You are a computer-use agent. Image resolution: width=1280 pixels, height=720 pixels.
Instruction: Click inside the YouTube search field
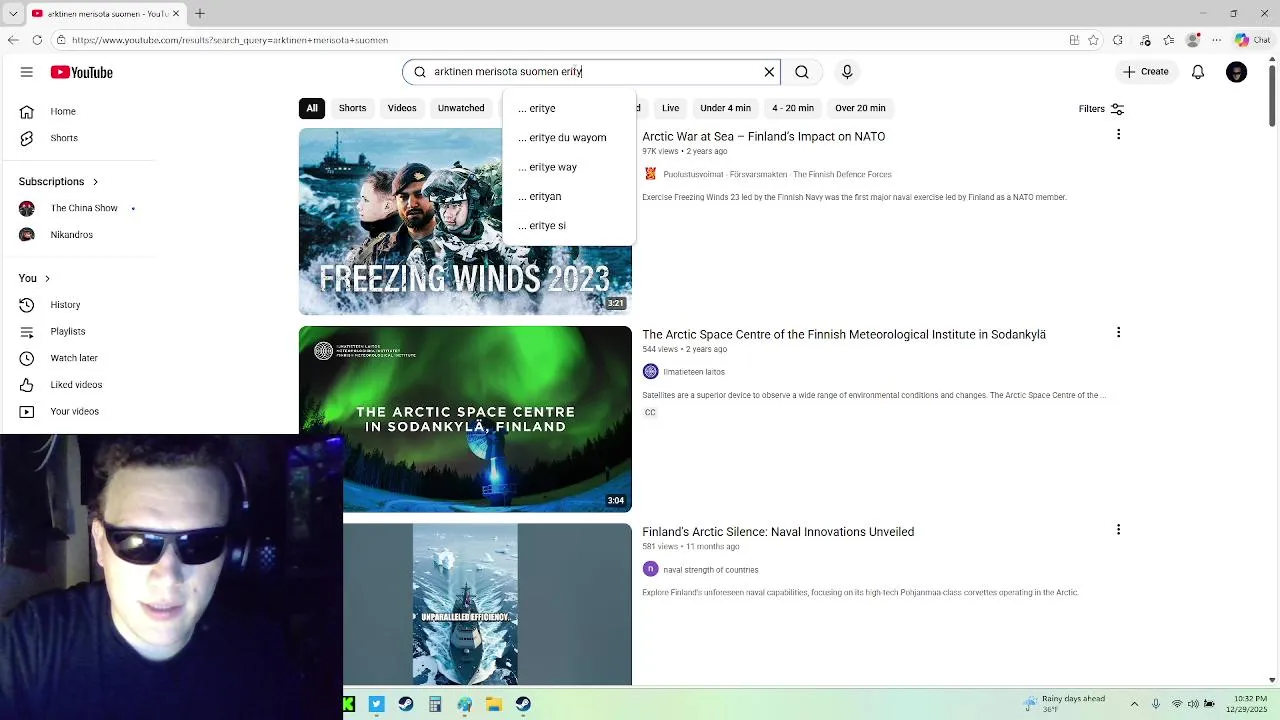pos(590,72)
